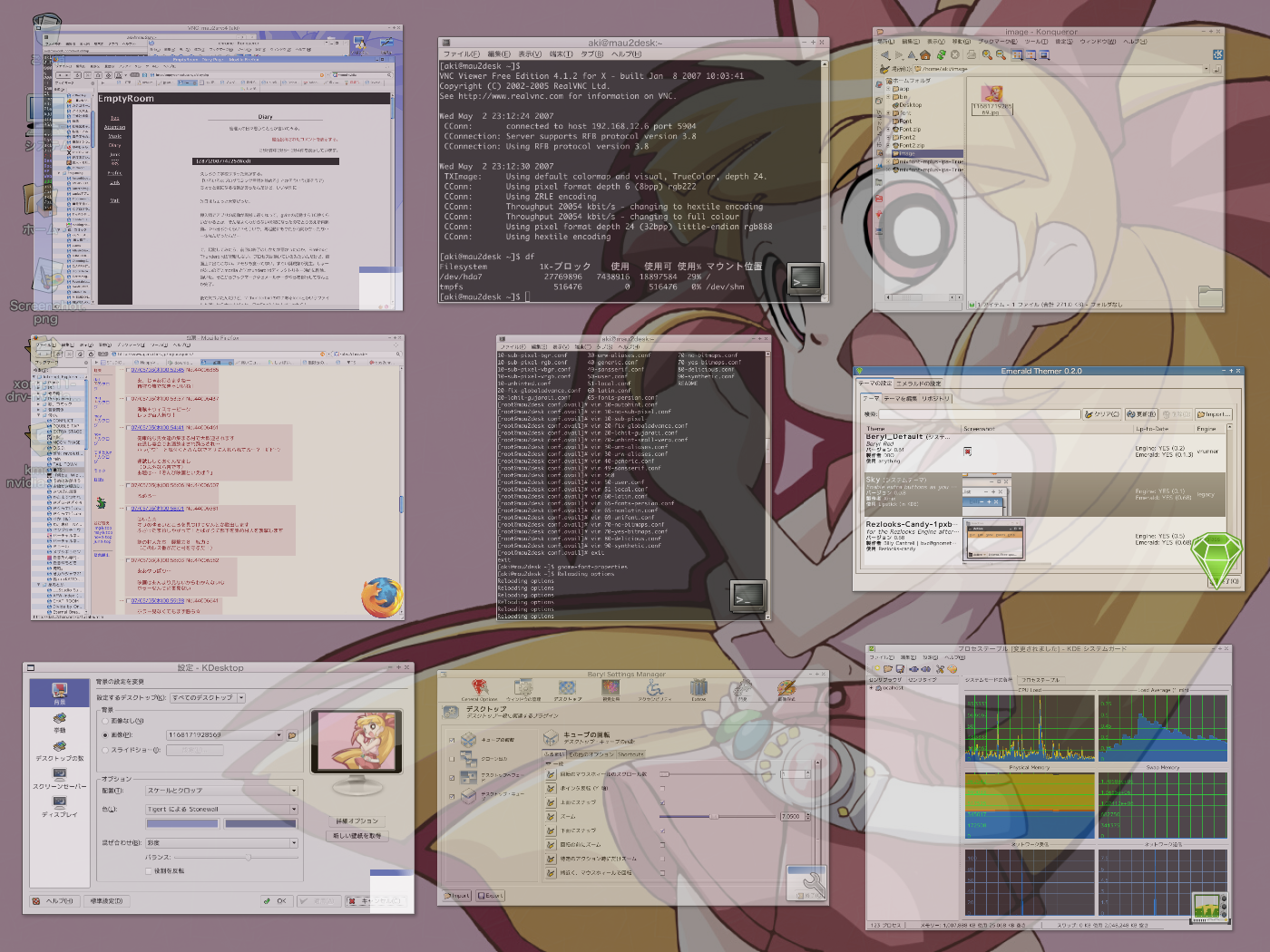This screenshot has width=1270, height=952.
Task: Open すべてのデスクトップ dropdown in KDesktop
Action: click(208, 698)
